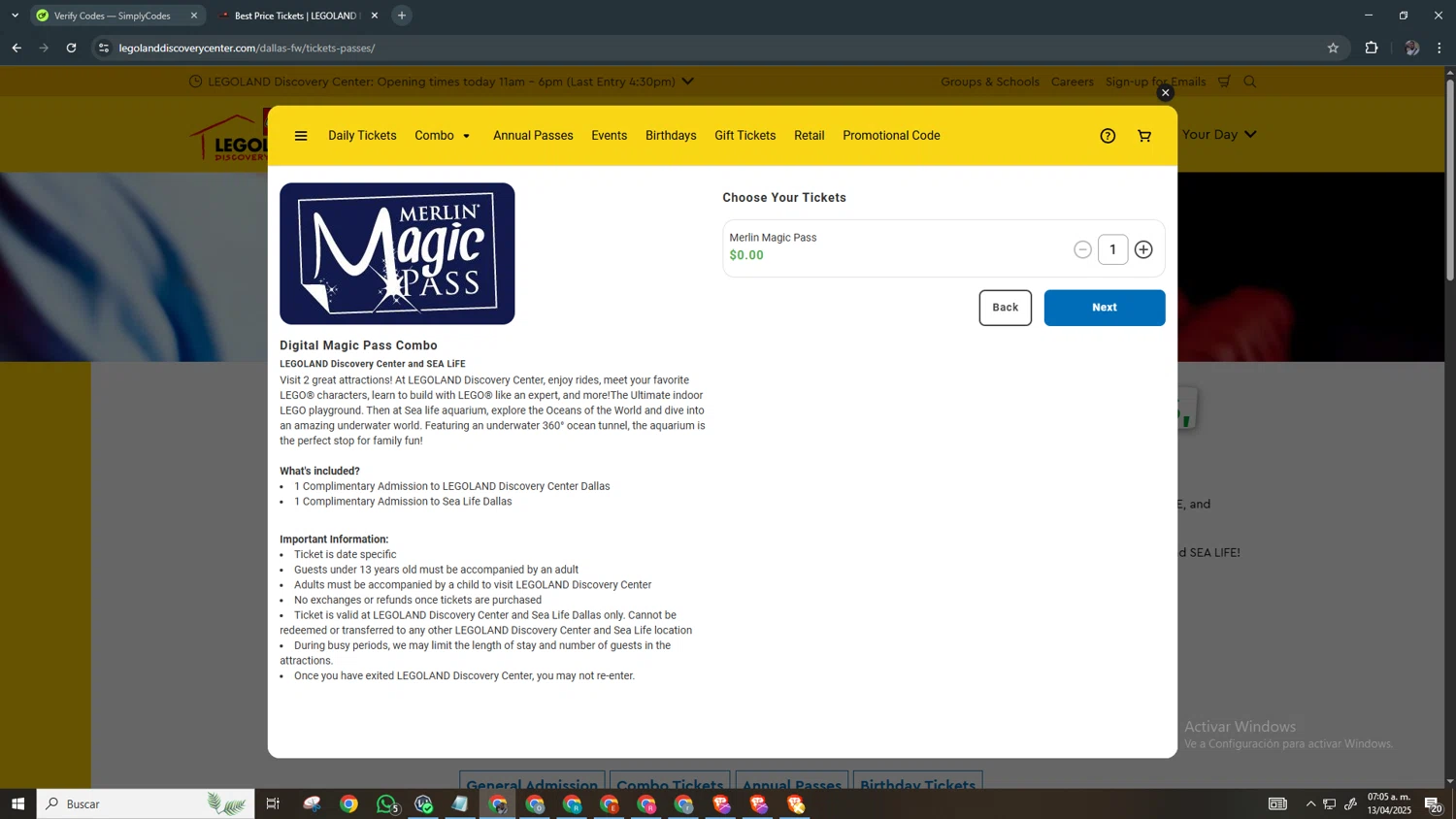1456x819 pixels.
Task: Select Gift Tickets in the menu
Action: 745,136
